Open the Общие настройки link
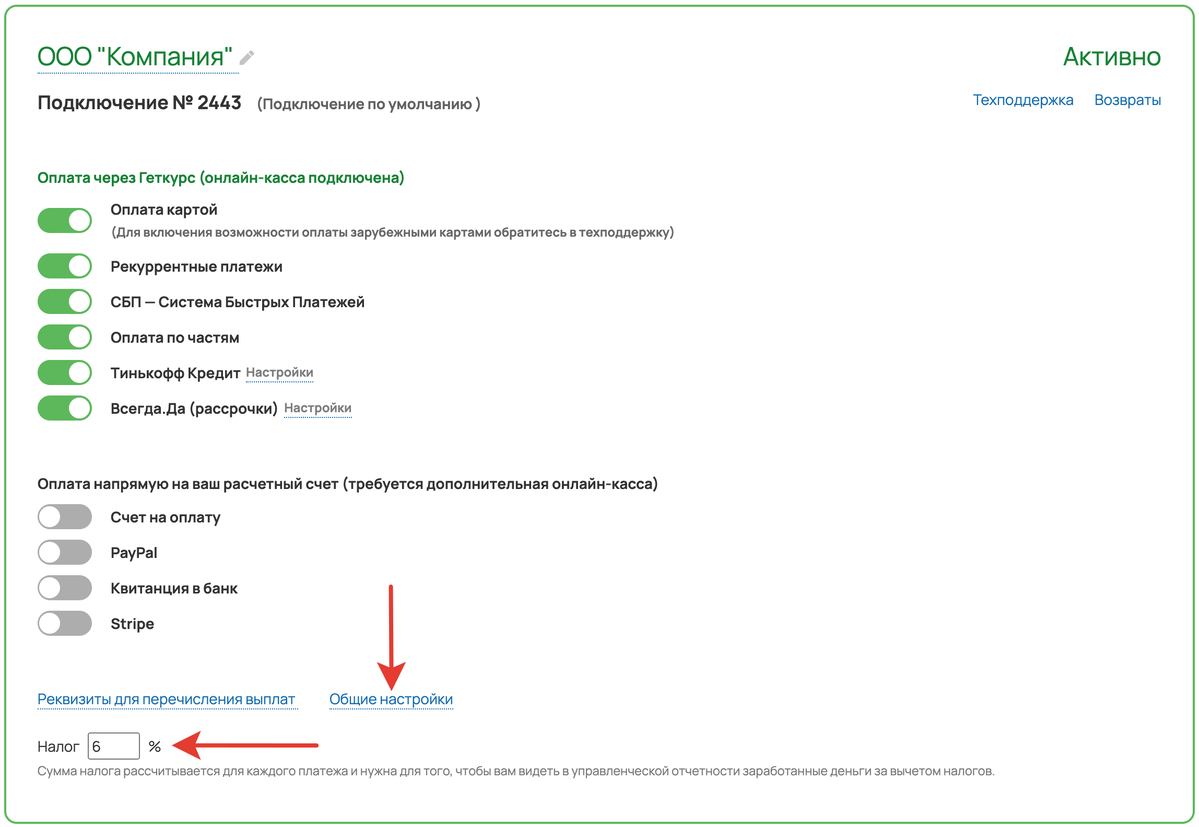Screen dimensions: 1199x827 391,699
